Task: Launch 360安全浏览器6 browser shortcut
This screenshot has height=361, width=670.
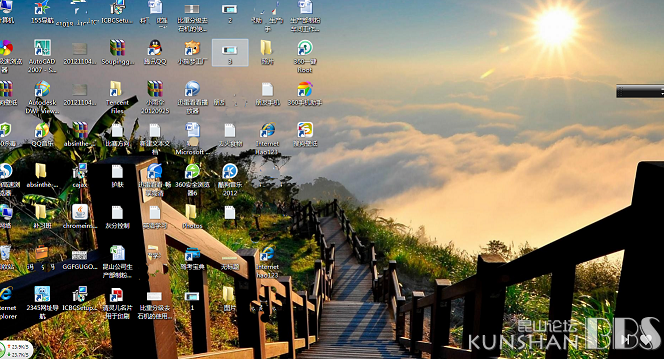Action: pyautogui.click(x=192, y=179)
